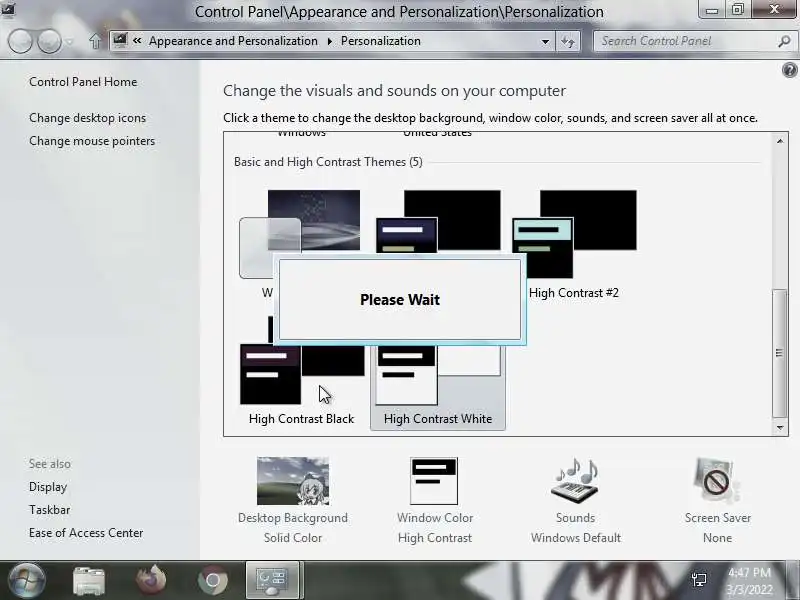Open the Windows Start orb
The width and height of the screenshot is (800, 600).
coord(27,580)
